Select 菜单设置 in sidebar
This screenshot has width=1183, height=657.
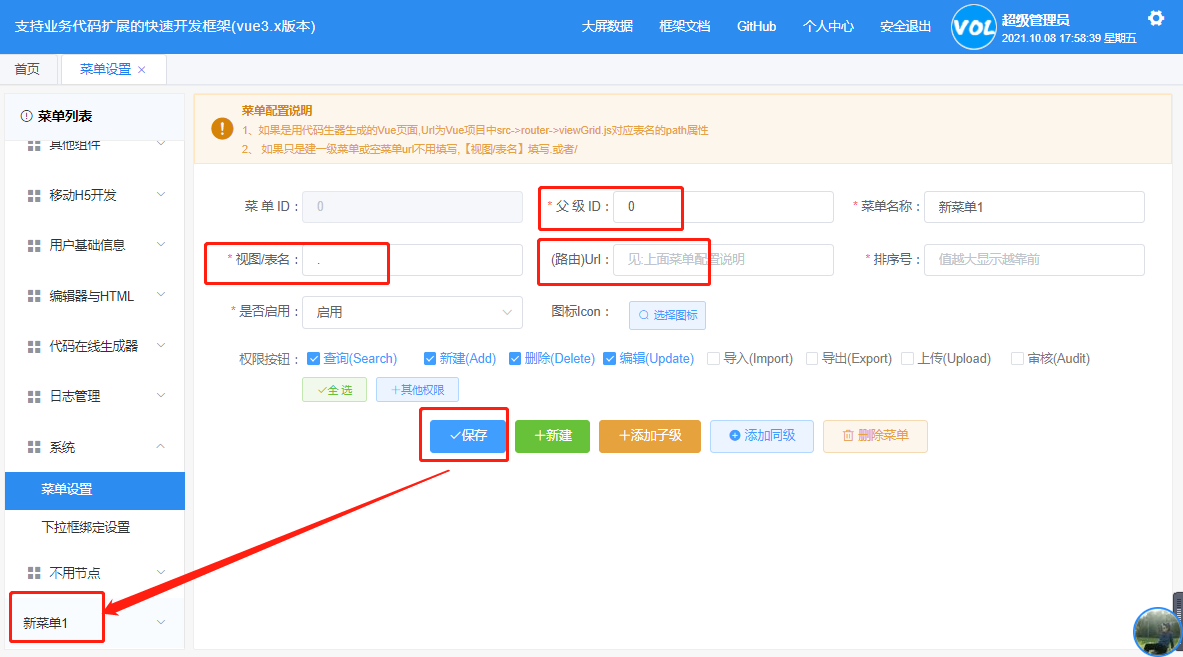(95, 490)
